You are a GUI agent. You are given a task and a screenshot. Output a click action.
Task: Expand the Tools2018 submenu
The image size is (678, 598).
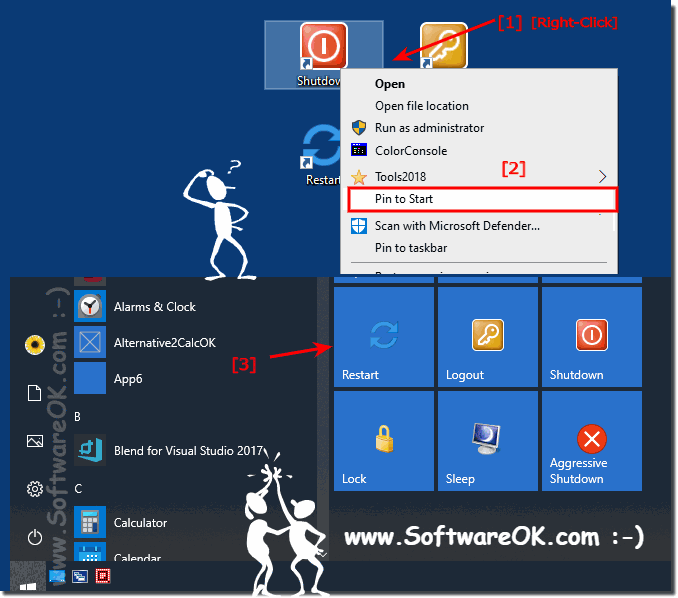tap(479, 176)
